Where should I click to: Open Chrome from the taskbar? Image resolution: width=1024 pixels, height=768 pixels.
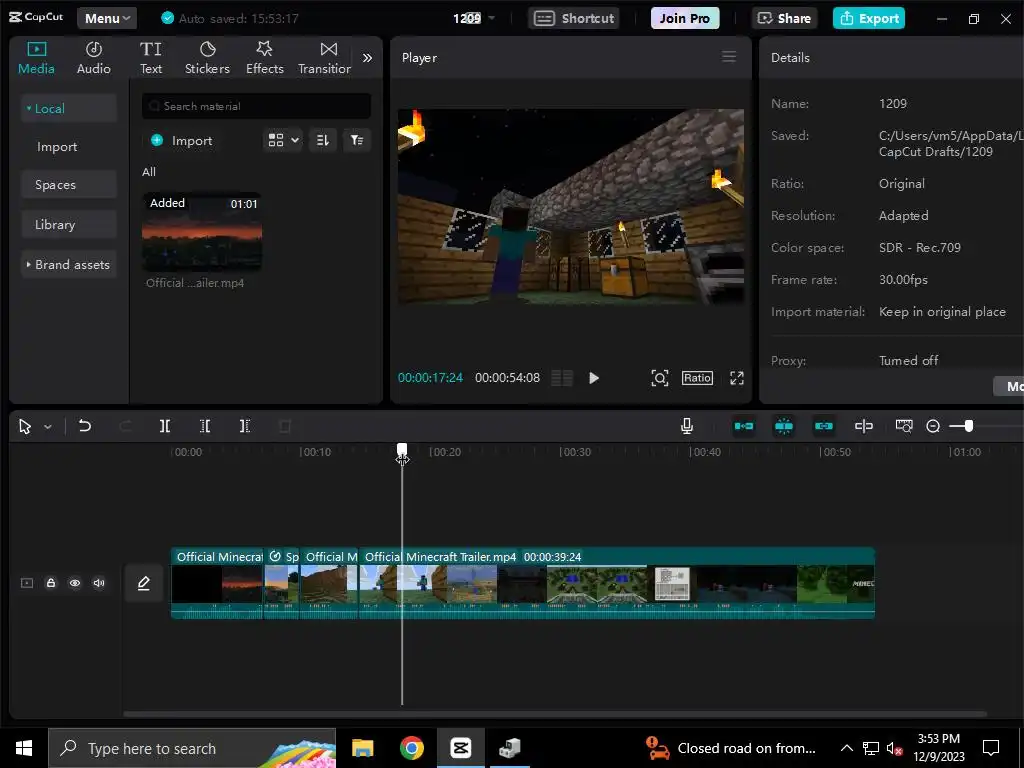pyautogui.click(x=411, y=748)
